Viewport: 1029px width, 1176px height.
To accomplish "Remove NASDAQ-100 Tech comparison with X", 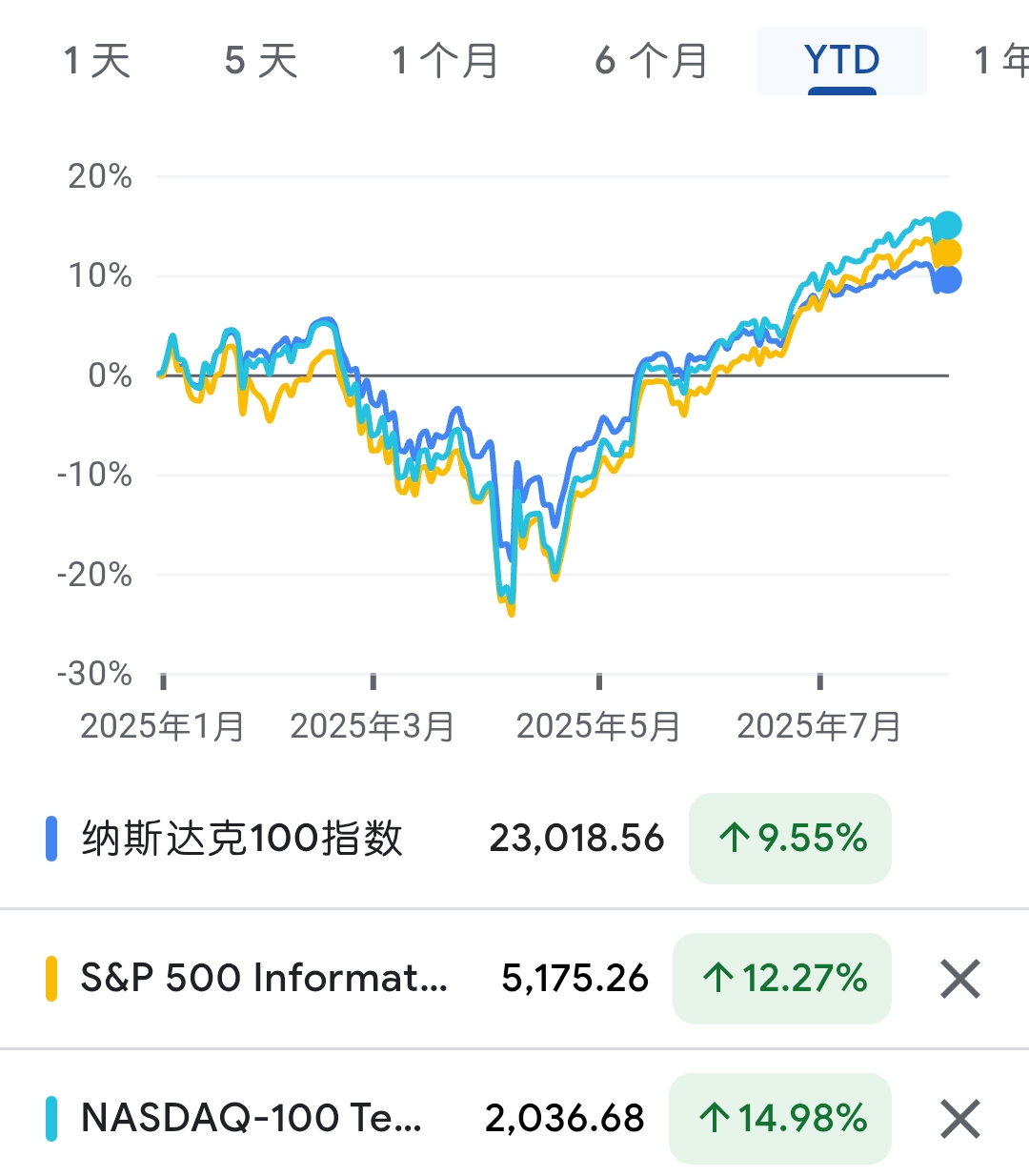I will point(959,1119).
